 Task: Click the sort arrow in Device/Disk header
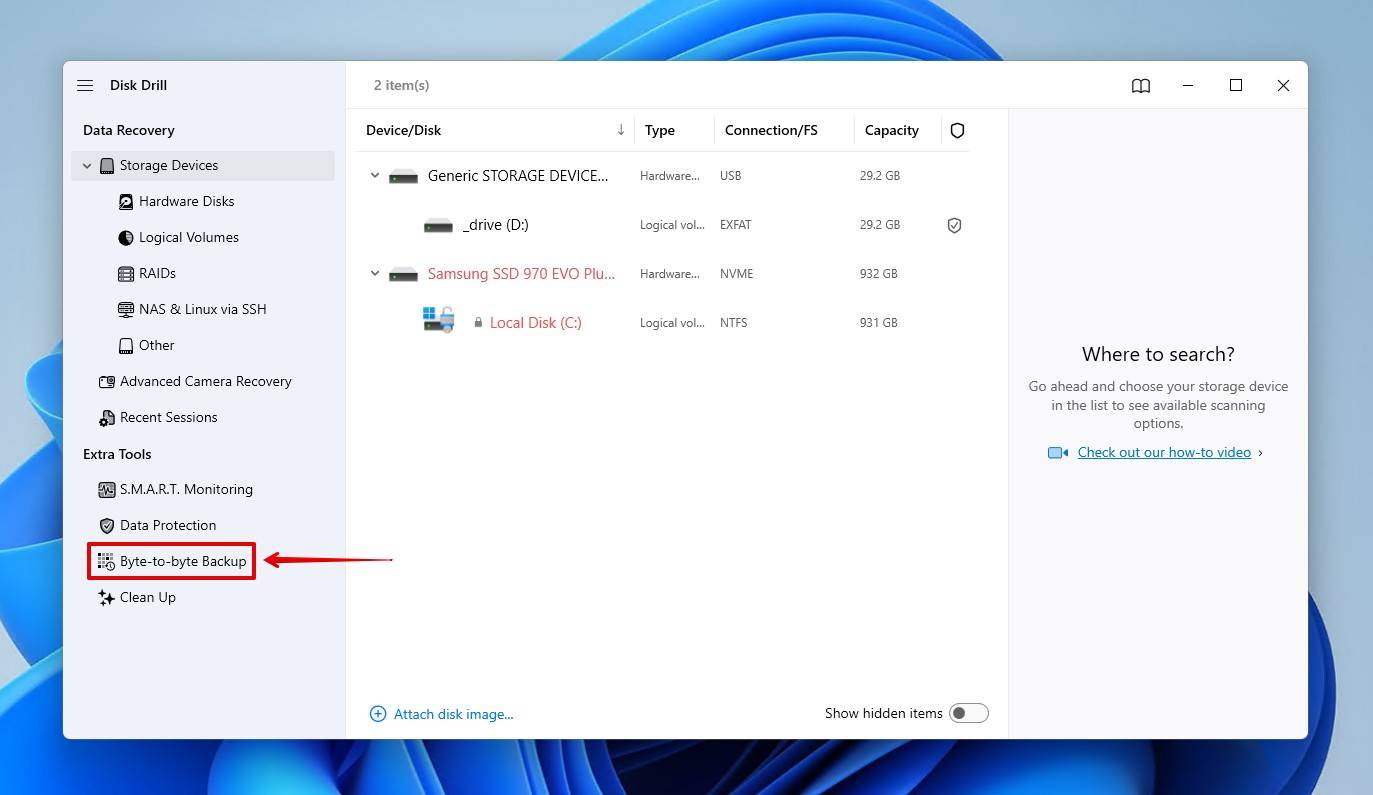[621, 130]
